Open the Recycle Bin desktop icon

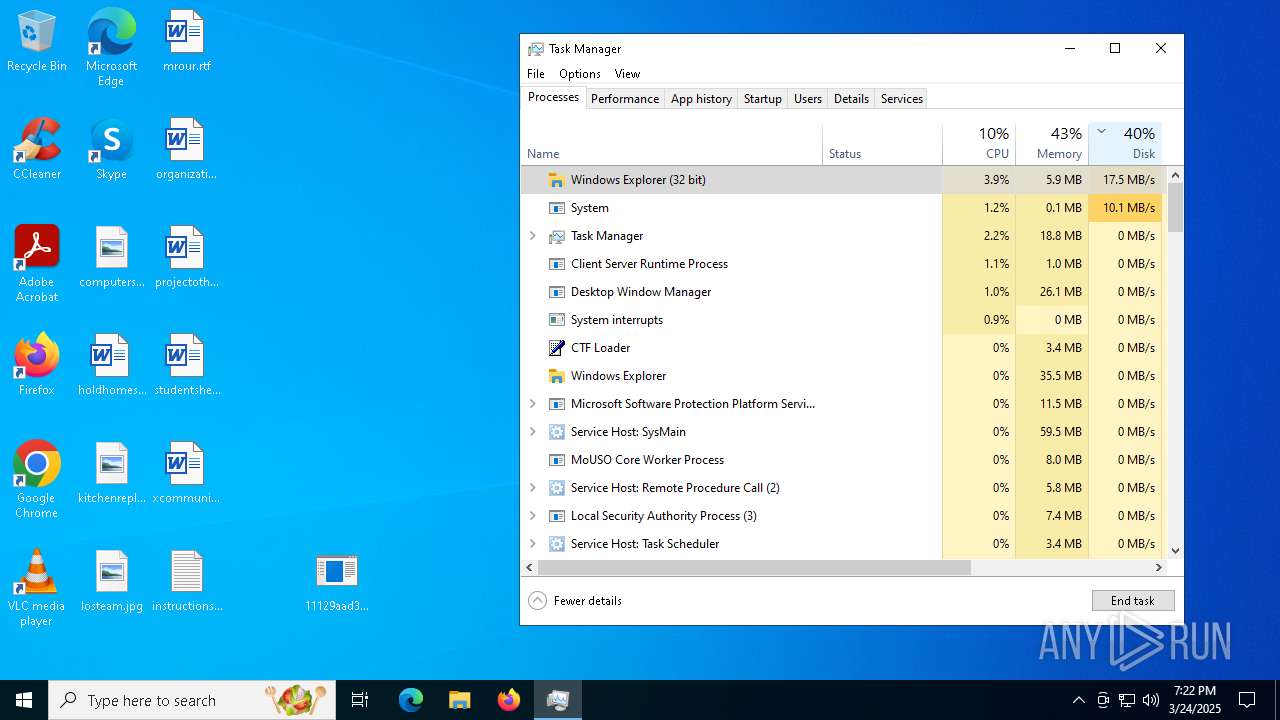tap(37, 42)
